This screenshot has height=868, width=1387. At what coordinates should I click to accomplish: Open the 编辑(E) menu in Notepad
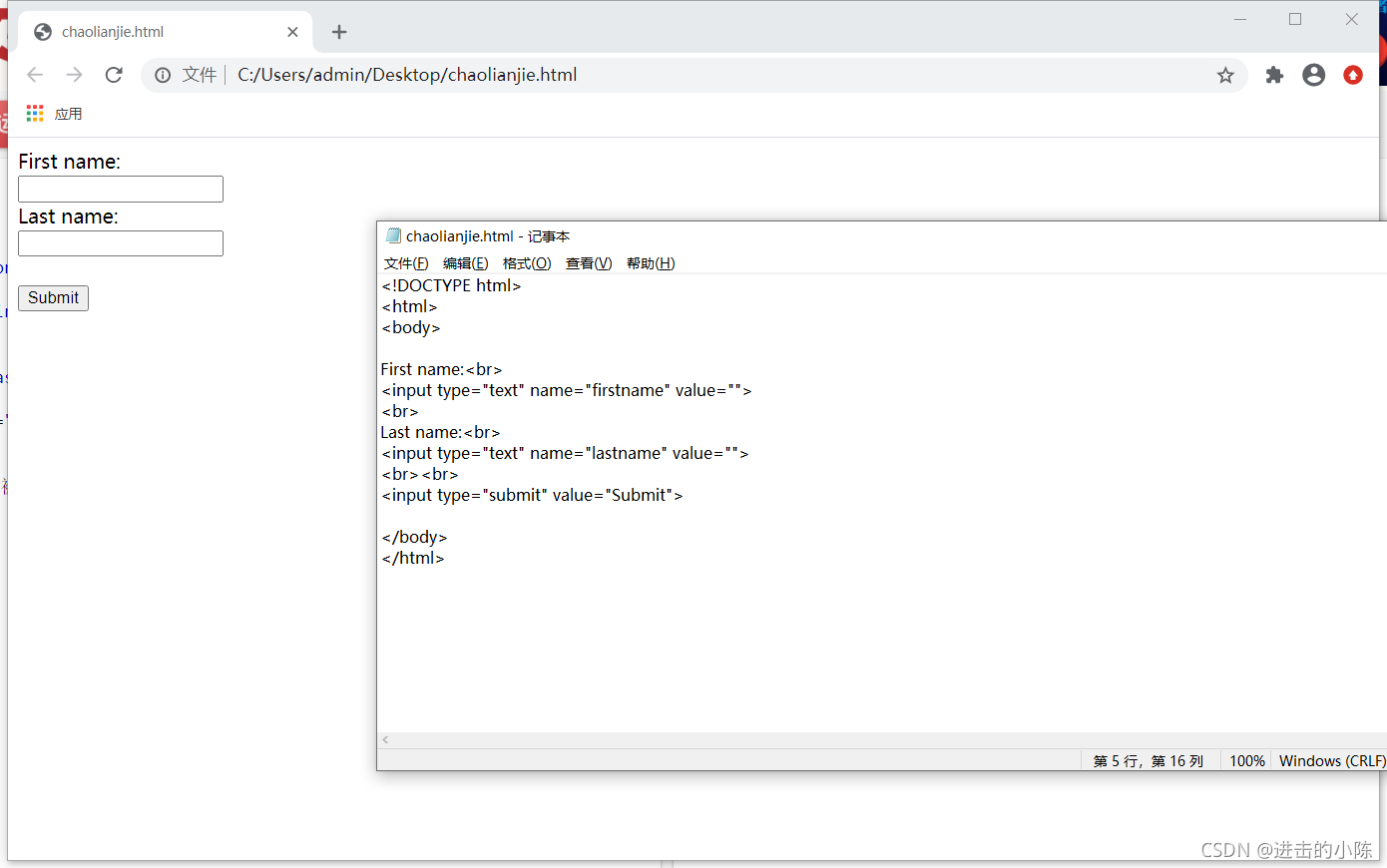[x=466, y=263]
